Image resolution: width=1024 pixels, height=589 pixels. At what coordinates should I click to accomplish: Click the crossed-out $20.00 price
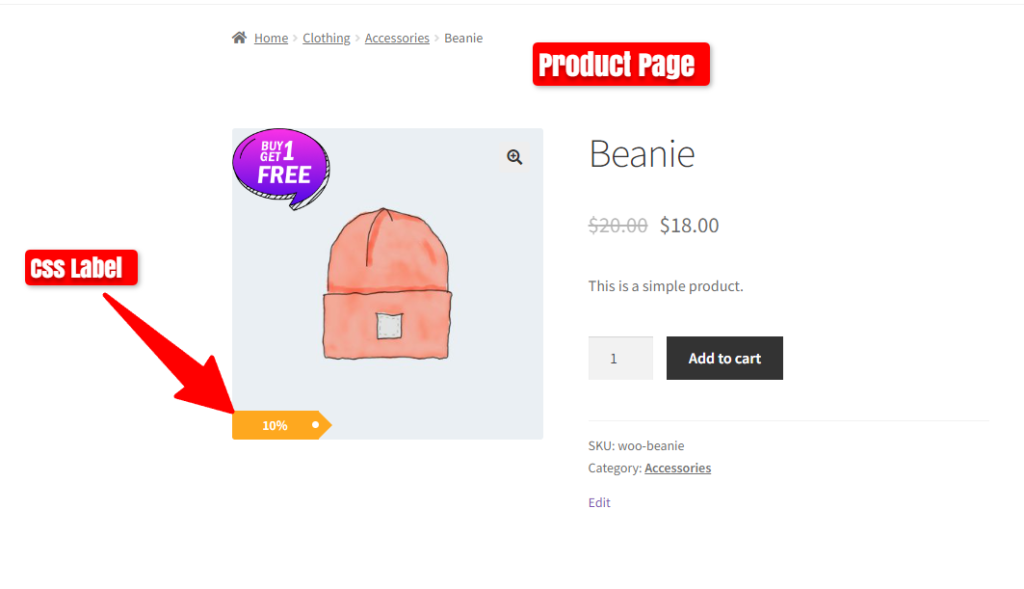617,225
